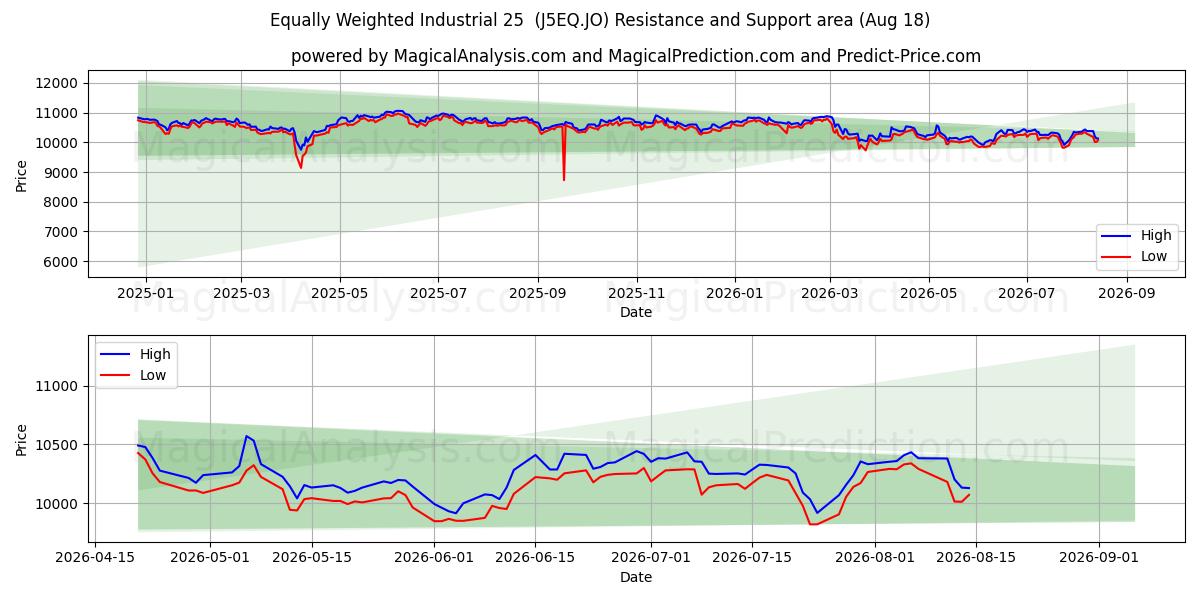Click the 10000 tick on the lower price axis
Screen dimensions: 1200x600
click(58, 504)
